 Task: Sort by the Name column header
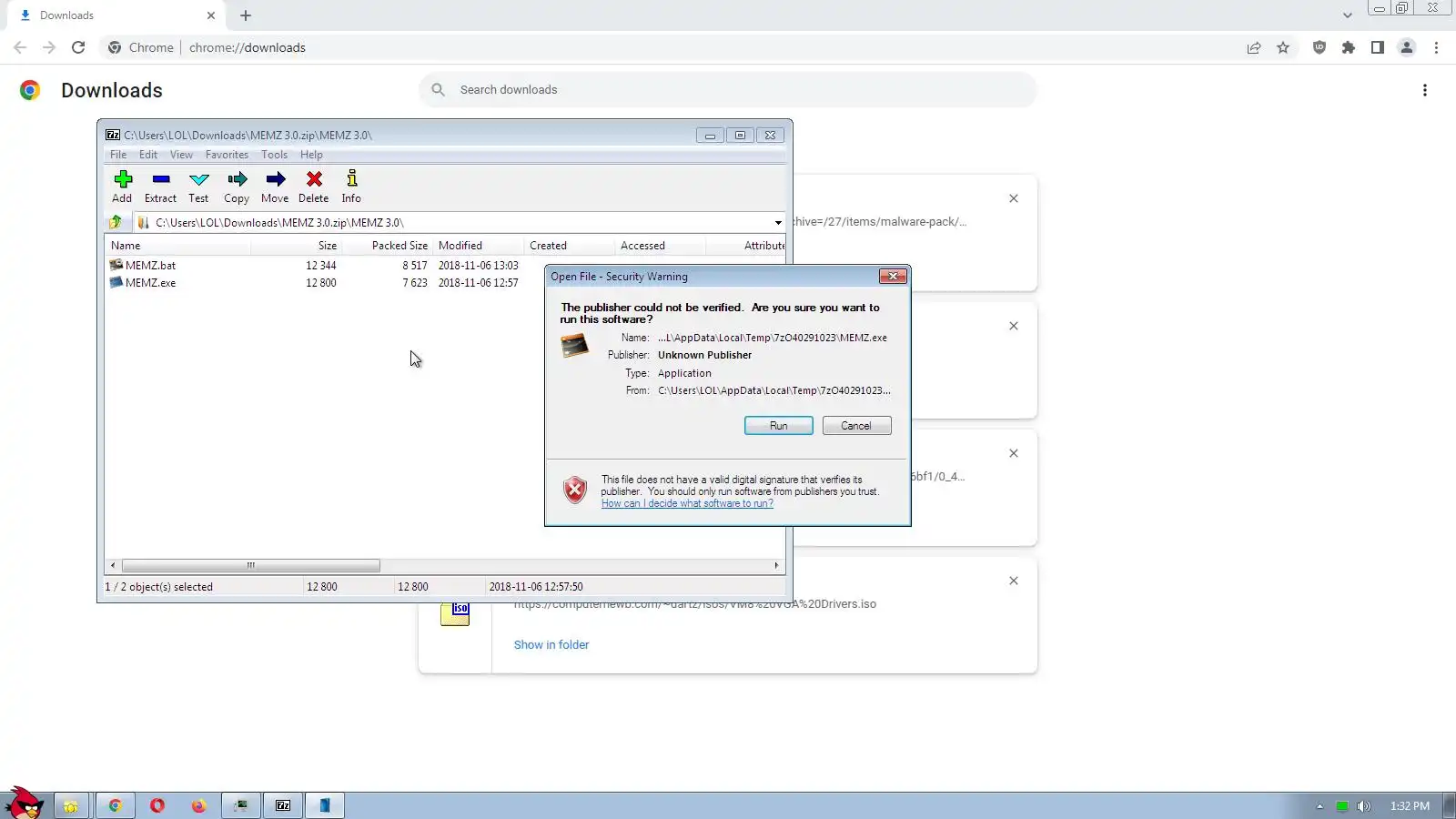pos(177,246)
